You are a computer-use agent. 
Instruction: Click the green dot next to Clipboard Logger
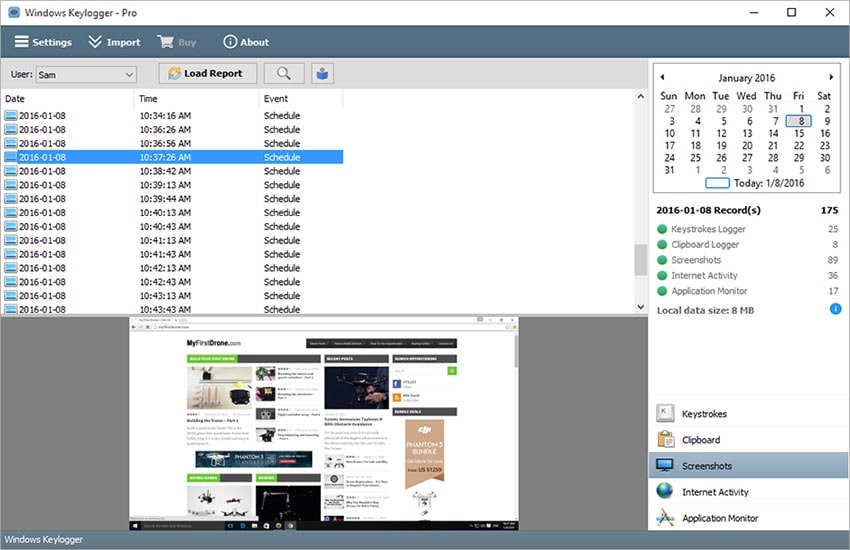point(662,244)
